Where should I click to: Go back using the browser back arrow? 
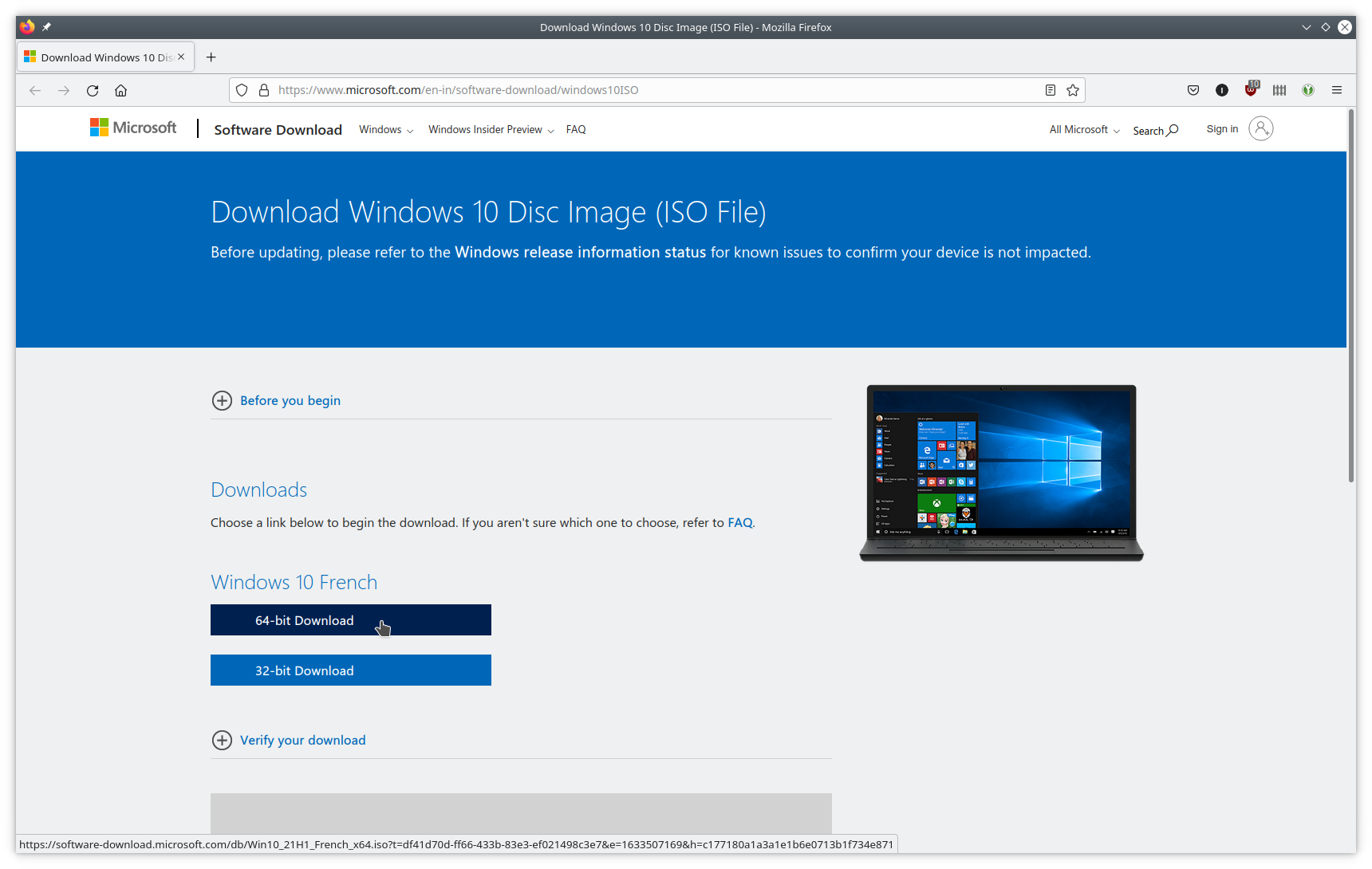pos(35,90)
